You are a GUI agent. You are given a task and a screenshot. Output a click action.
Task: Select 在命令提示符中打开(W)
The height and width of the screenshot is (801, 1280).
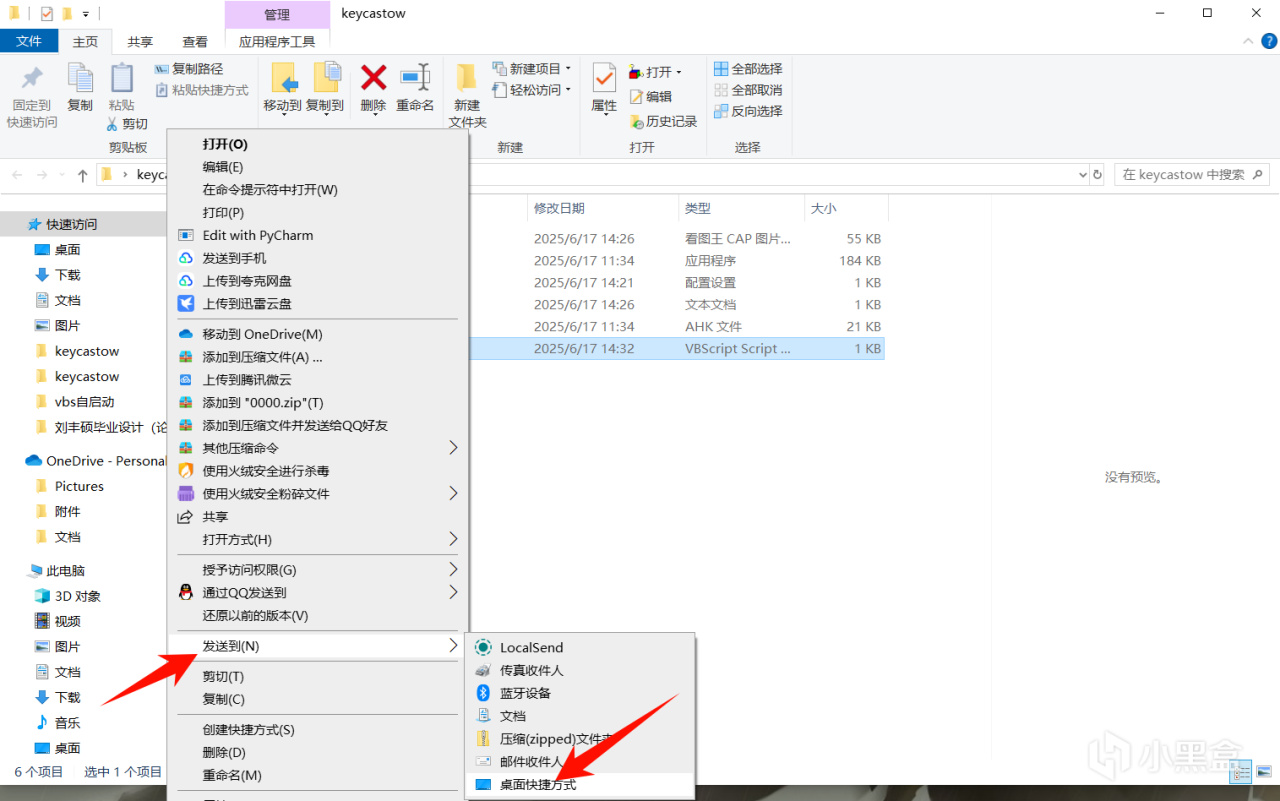[317, 190]
